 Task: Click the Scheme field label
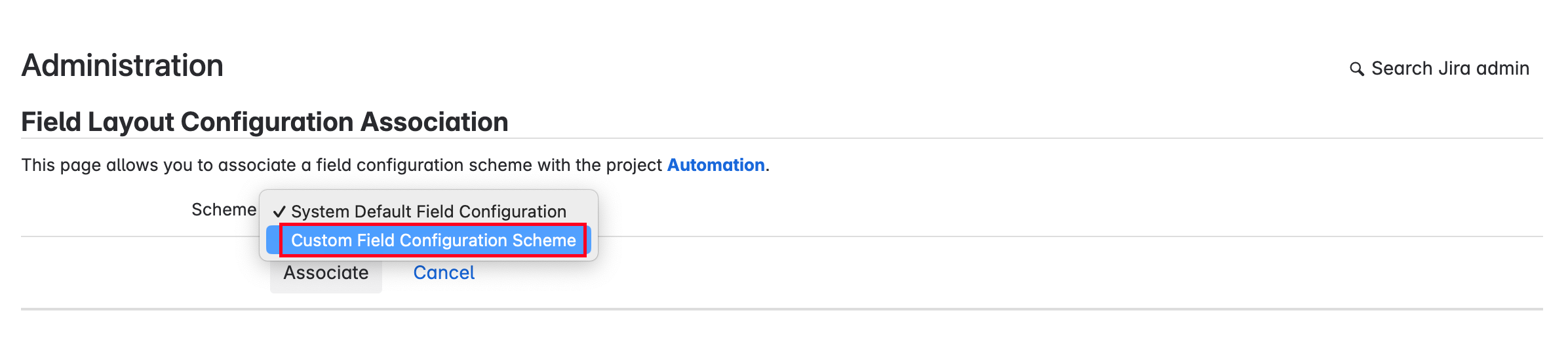point(224,210)
